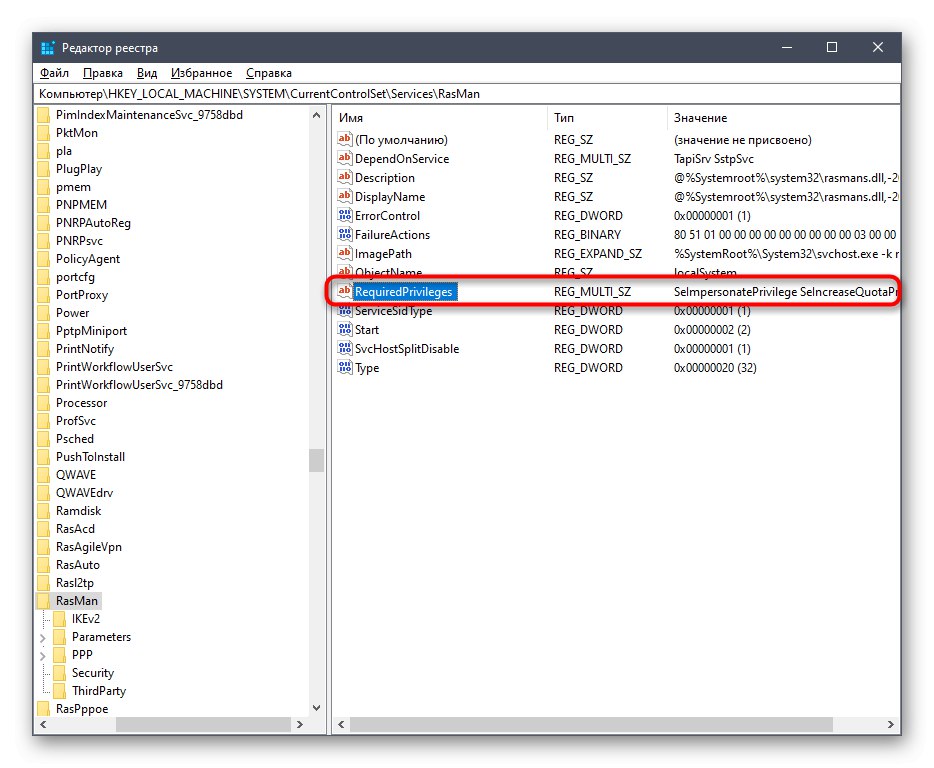The height and width of the screenshot is (768, 934).
Task: Click the values pane horizontal scroll-left arrow
Action: 341,725
